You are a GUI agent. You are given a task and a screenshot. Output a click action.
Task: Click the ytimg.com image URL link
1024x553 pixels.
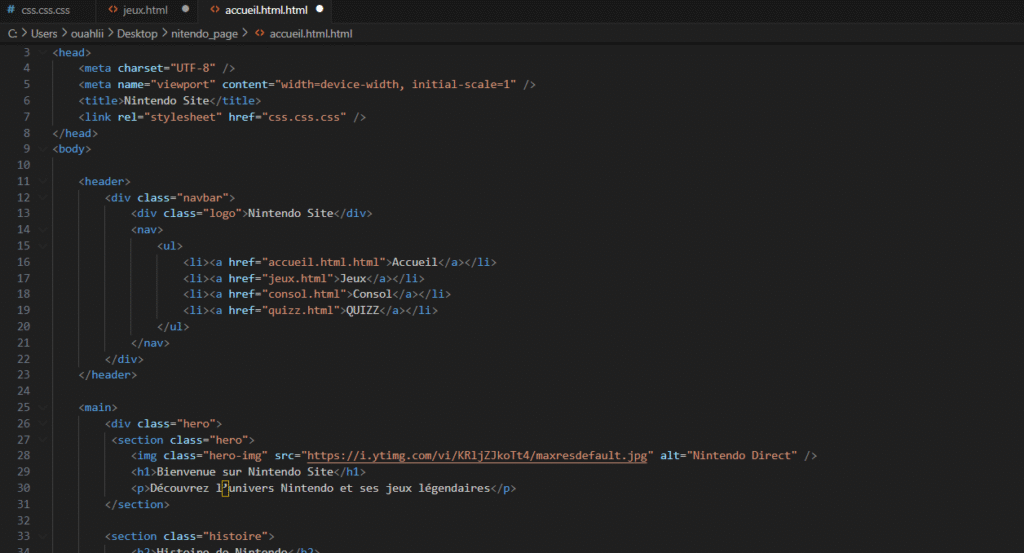click(x=478, y=456)
